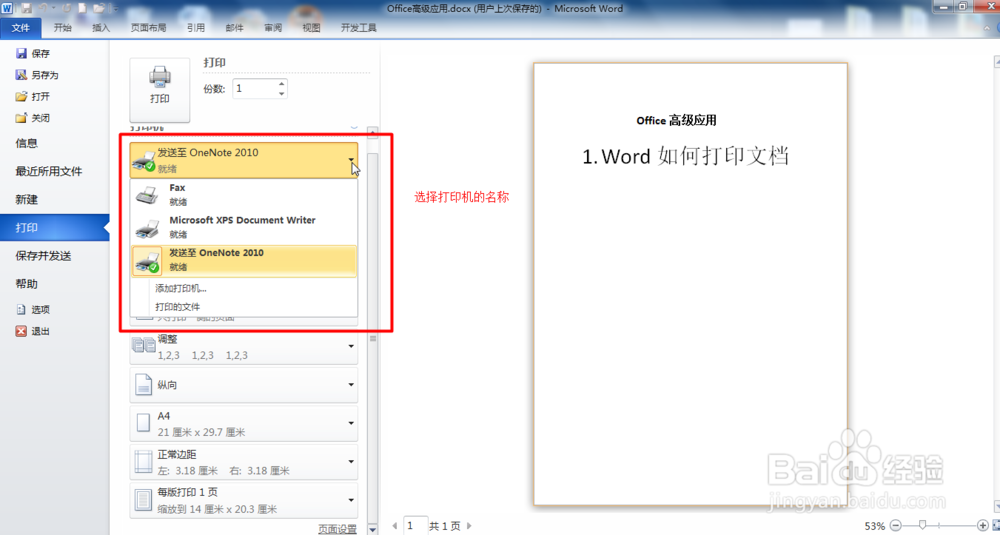Click 打印的文件 in printer list
Image resolution: width=1000 pixels, height=535 pixels.
pos(178,307)
